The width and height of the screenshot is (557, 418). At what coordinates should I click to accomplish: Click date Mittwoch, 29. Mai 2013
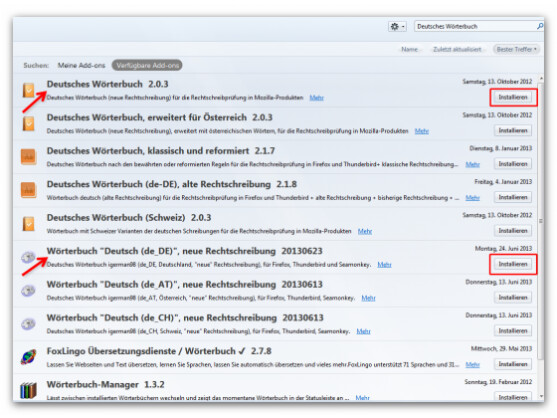(x=502, y=349)
